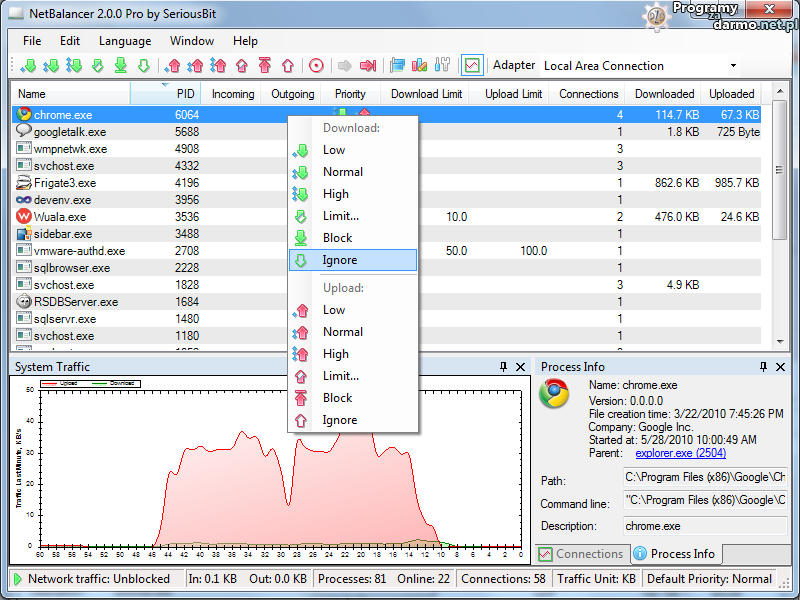
Task: Click the red circular reset priorities toolbar icon
Action: [316, 66]
